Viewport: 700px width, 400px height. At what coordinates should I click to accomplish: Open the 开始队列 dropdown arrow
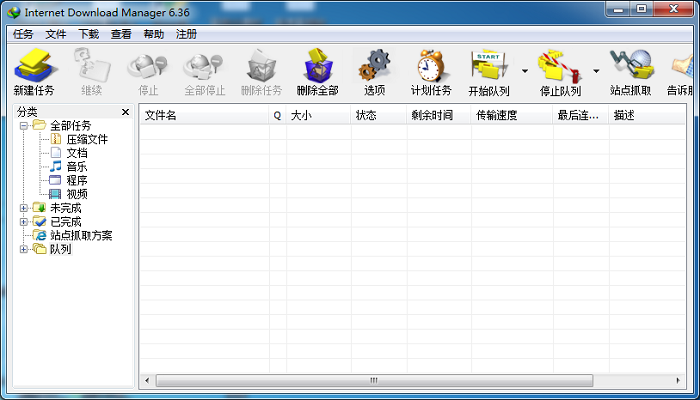click(x=525, y=71)
